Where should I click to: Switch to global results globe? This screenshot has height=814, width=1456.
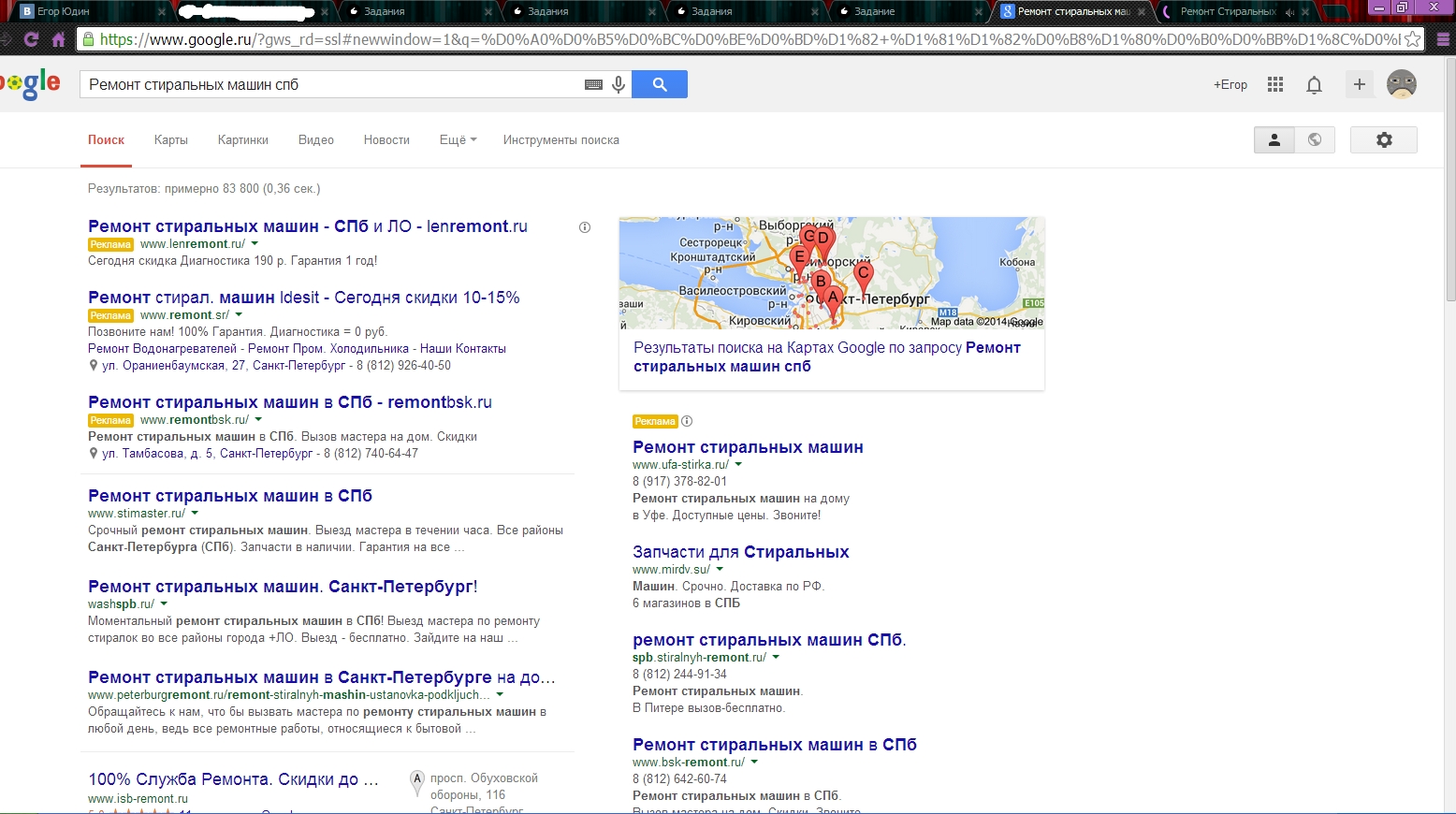pos(1315,139)
